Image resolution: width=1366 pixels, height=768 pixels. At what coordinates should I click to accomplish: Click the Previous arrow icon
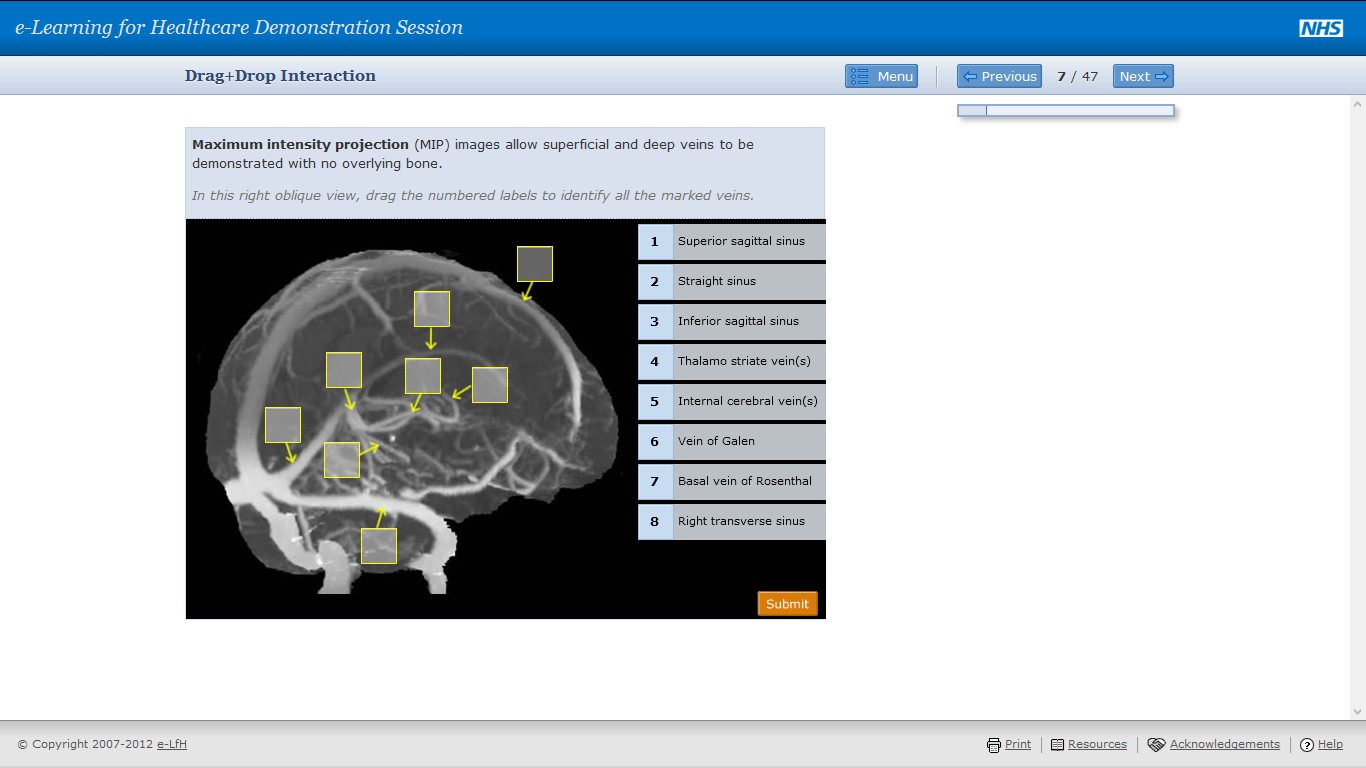pos(971,75)
